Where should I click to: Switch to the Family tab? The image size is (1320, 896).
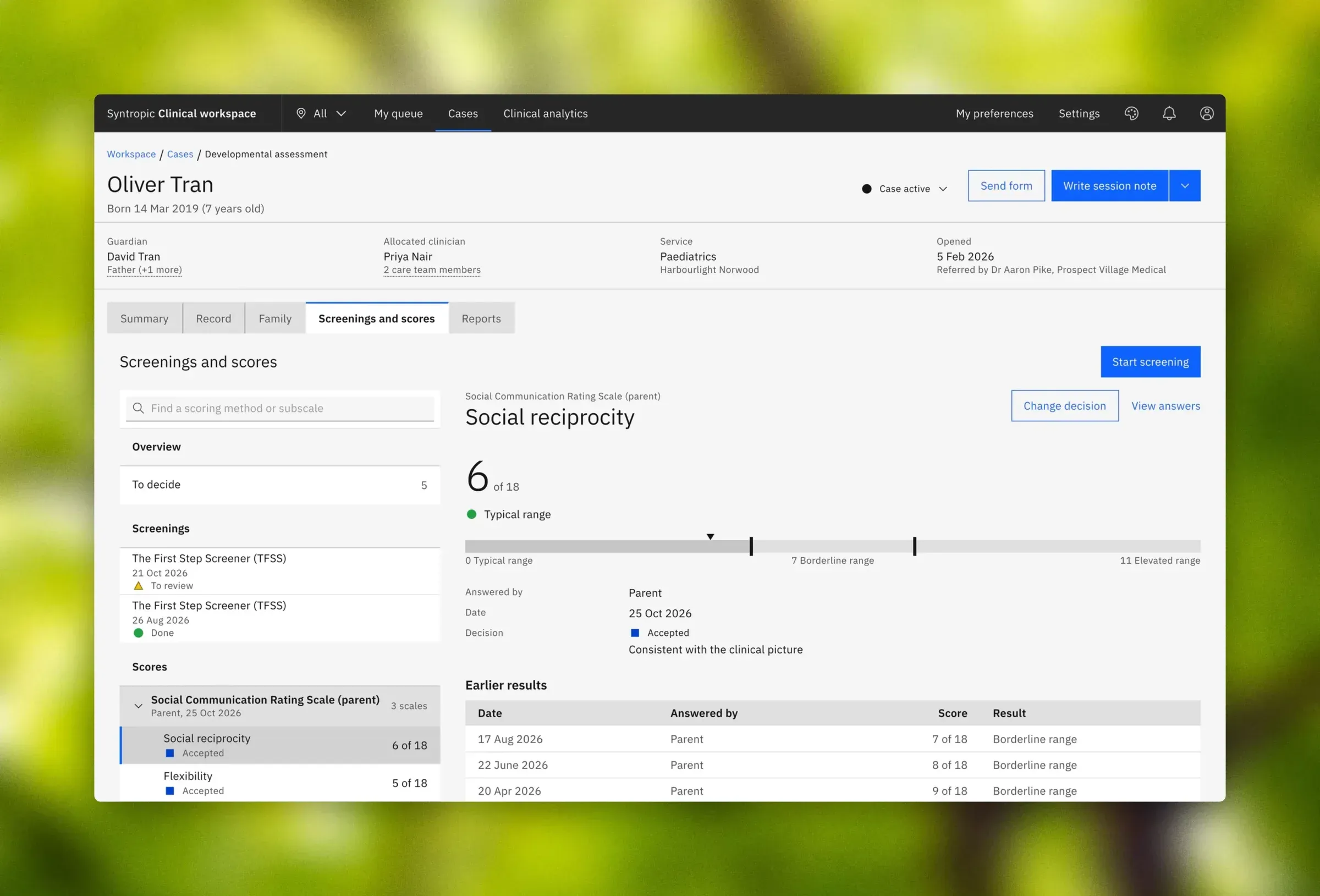(x=275, y=318)
